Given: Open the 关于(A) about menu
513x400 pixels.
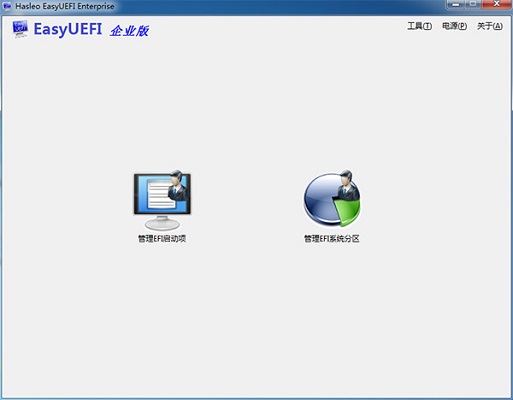Looking at the screenshot, I should coord(490,26).
